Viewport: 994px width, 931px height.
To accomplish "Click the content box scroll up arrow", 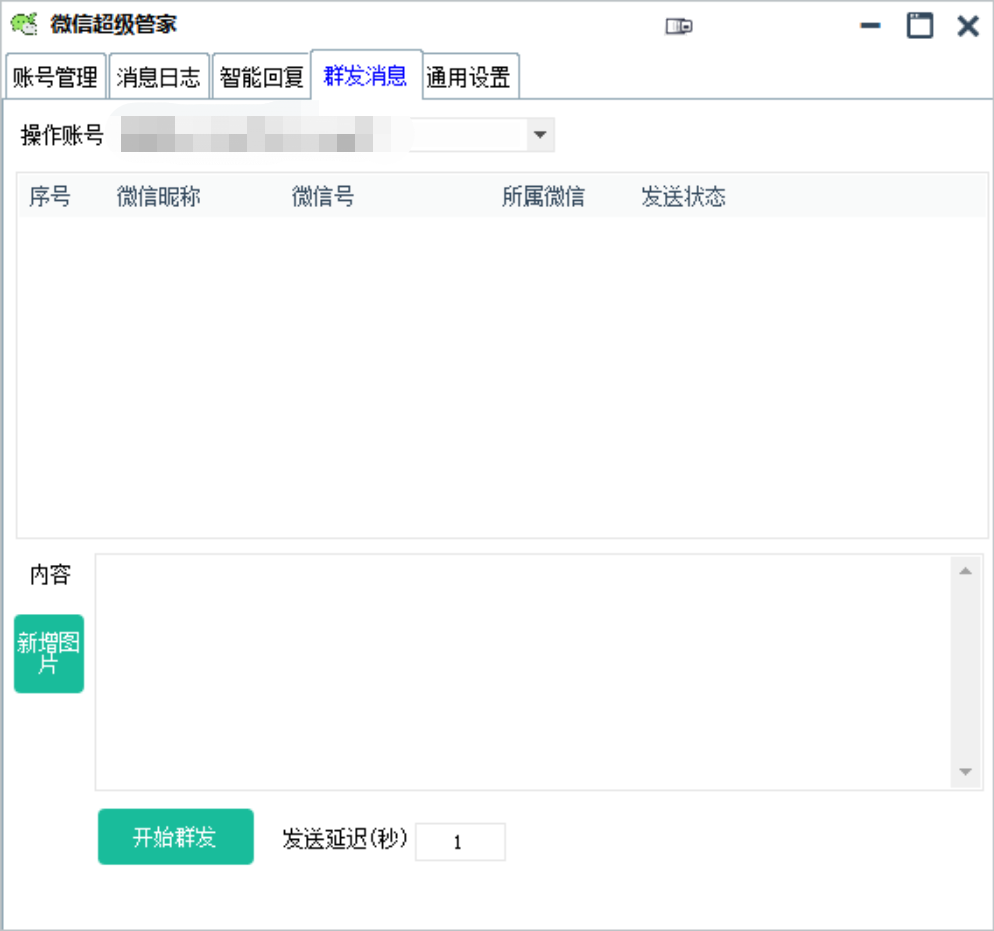I will point(965,571).
